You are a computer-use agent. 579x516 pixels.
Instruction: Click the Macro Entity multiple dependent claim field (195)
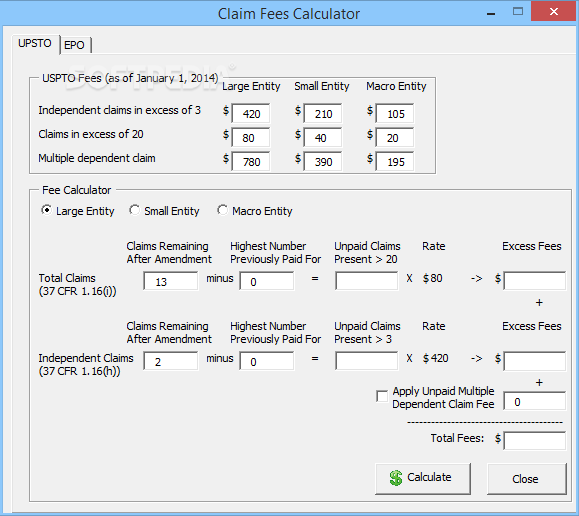(394, 161)
